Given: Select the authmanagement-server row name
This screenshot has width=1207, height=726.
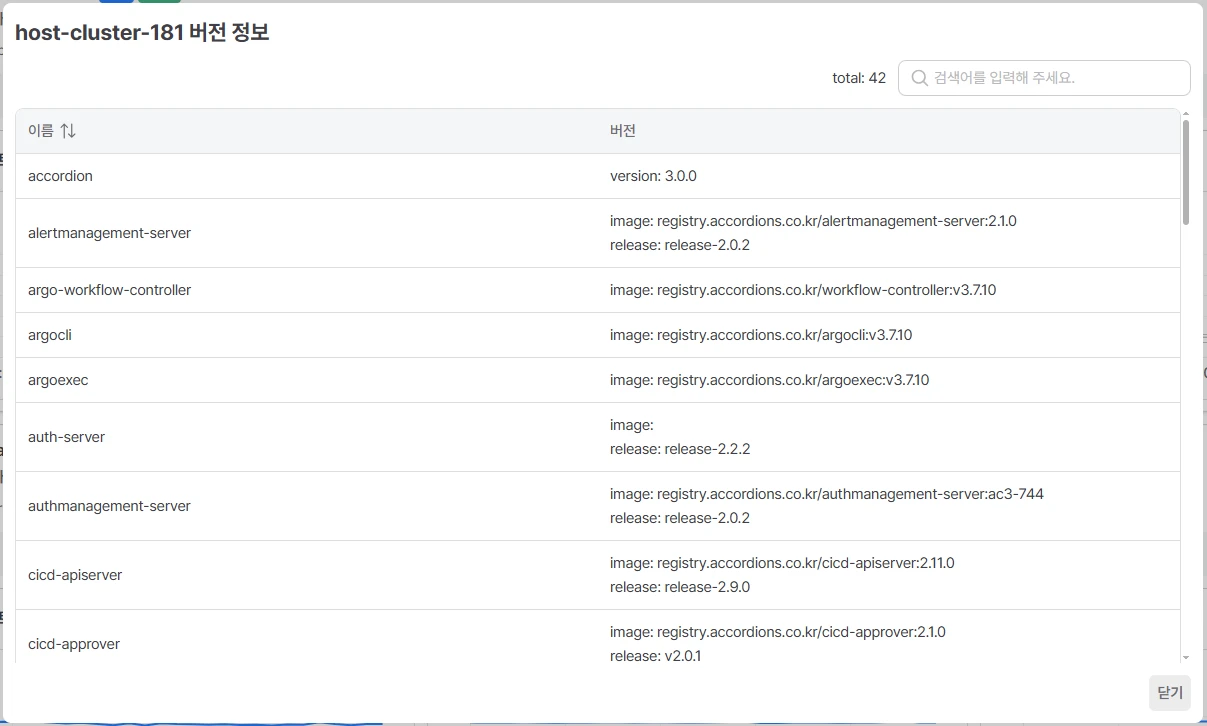Looking at the screenshot, I should [109, 506].
